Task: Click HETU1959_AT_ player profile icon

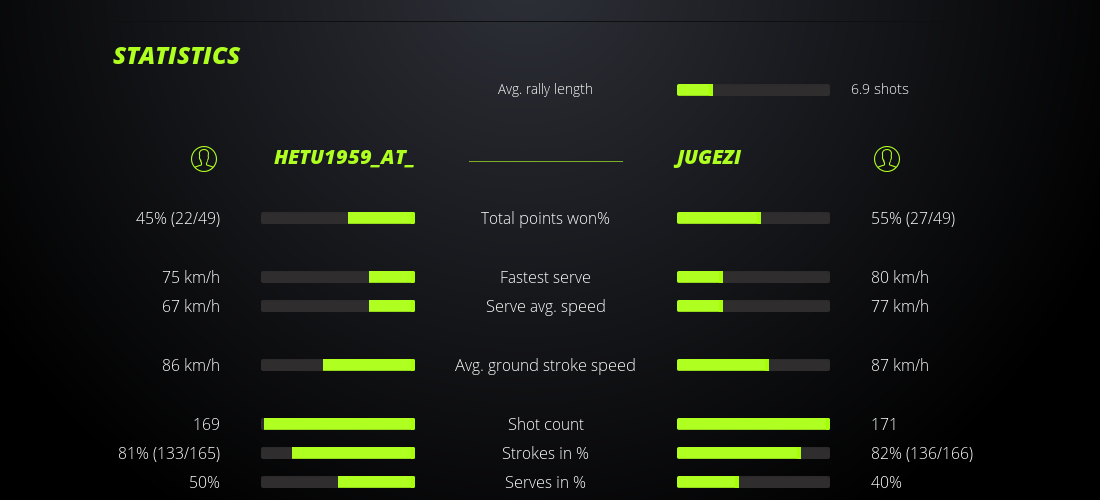Action: [x=204, y=159]
